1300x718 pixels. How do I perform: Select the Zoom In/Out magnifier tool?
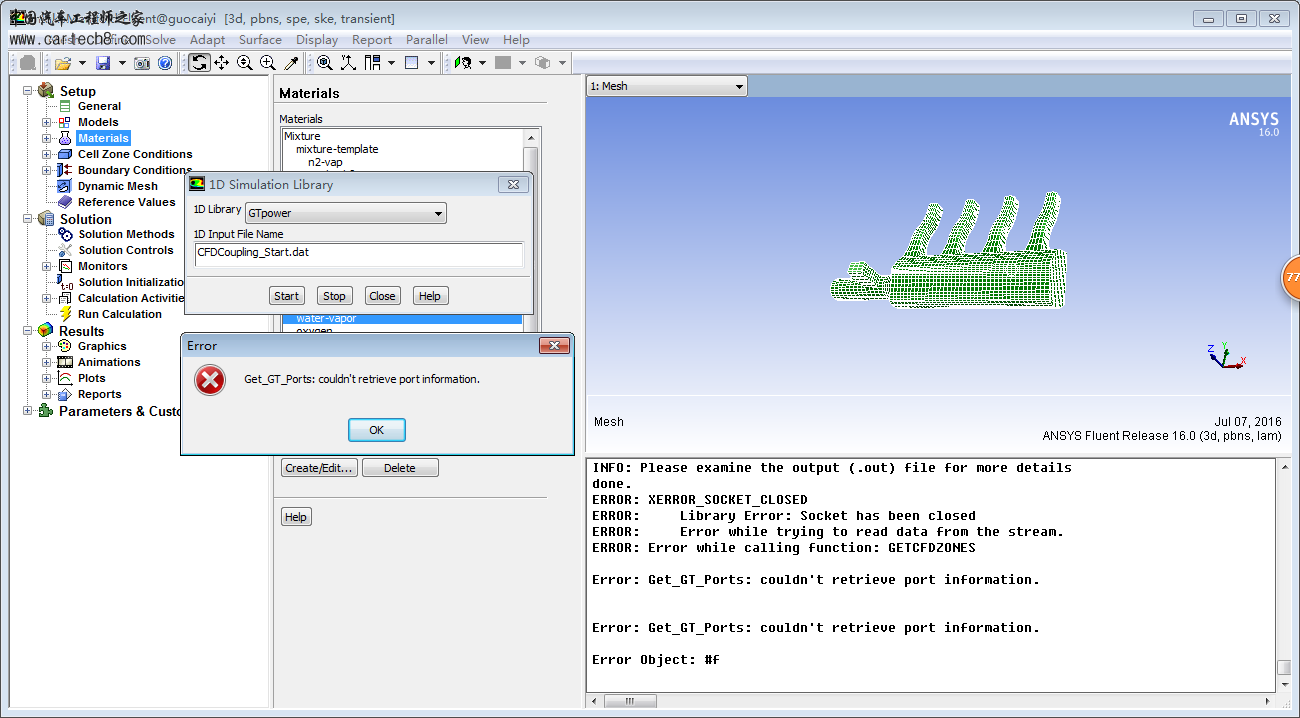click(x=245, y=63)
